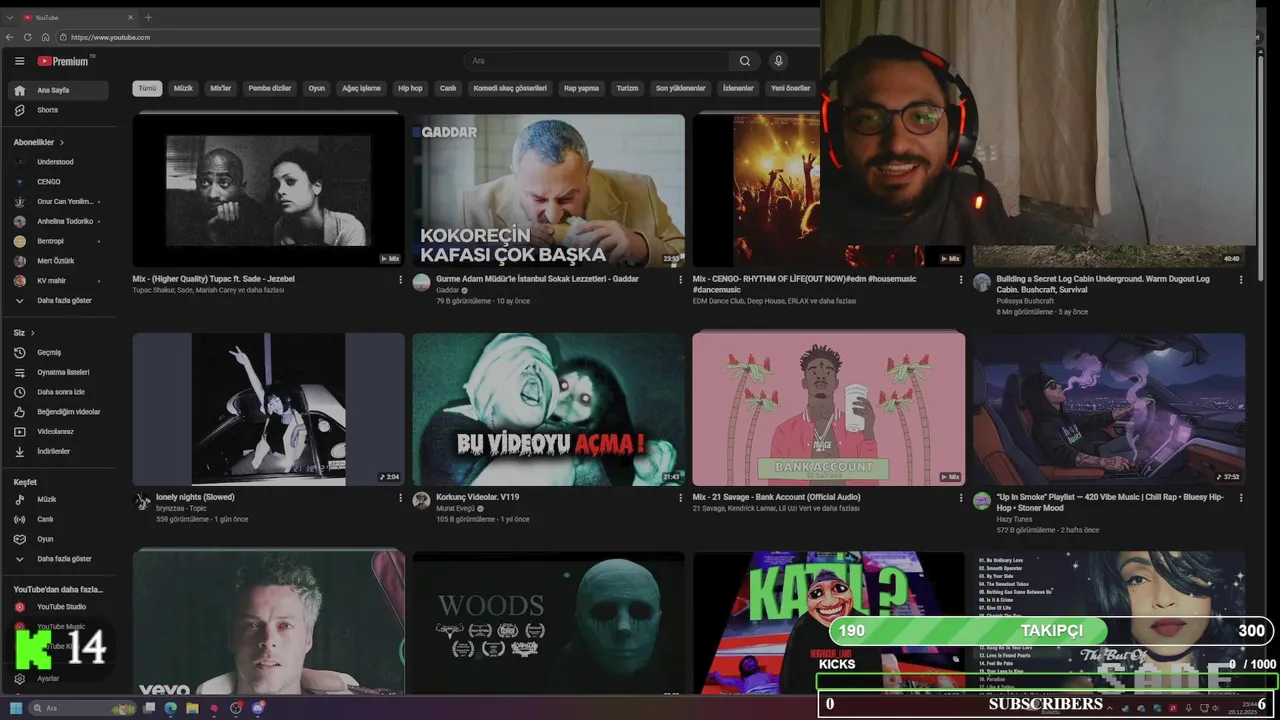Image resolution: width=1280 pixels, height=720 pixels.
Task: Click the magnifier search button
Action: [744, 61]
